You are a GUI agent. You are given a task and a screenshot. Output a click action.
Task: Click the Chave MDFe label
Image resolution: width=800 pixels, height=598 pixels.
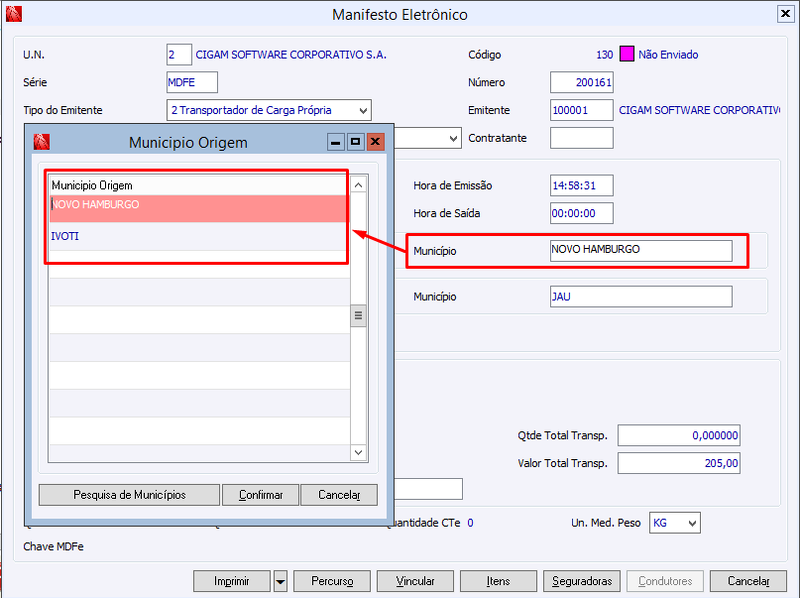click(53, 546)
